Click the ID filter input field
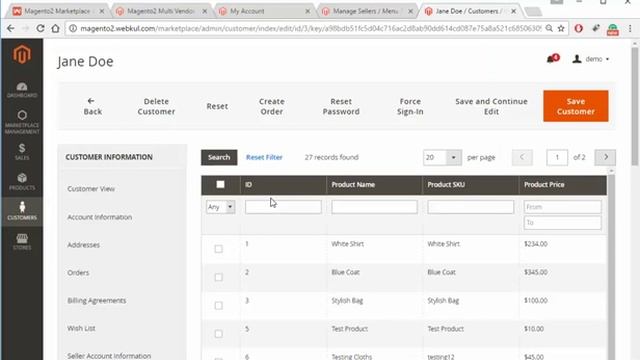The height and width of the screenshot is (360, 640). tap(283, 207)
